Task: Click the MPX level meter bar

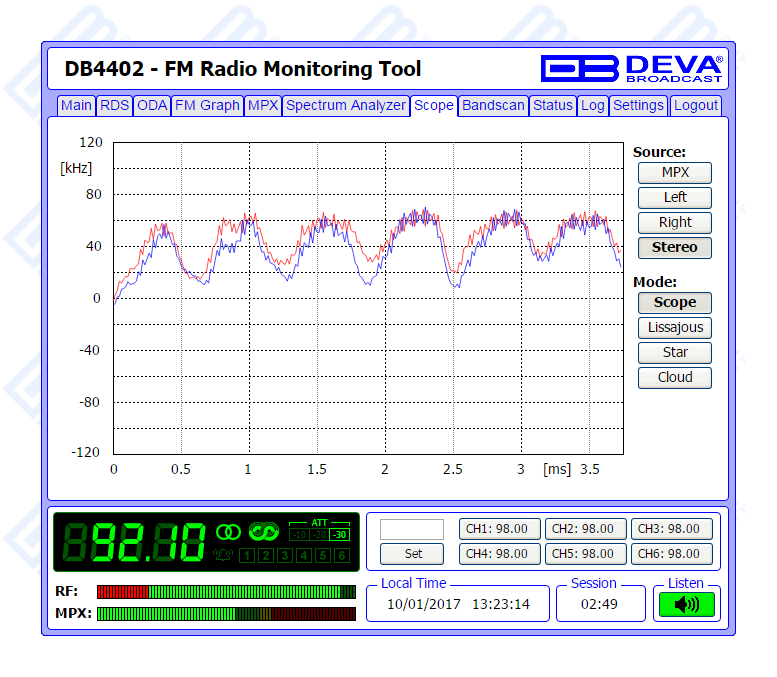Action: (x=226, y=613)
